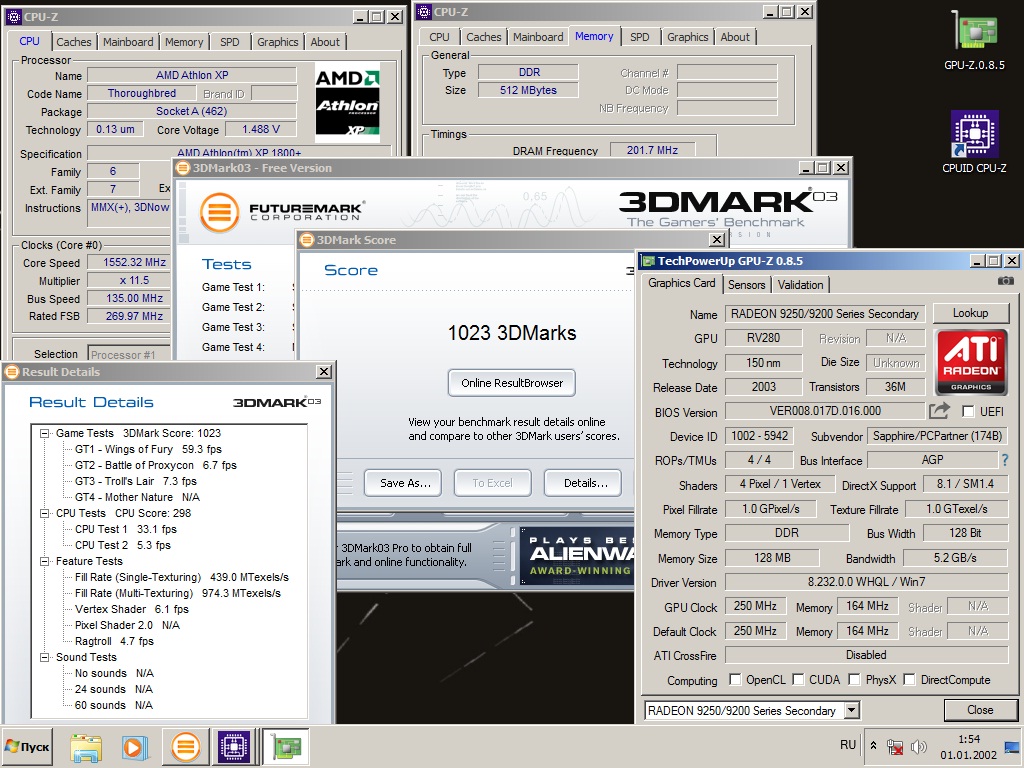
Task: Click the Lookup button in GPU-Z
Action: 970,313
